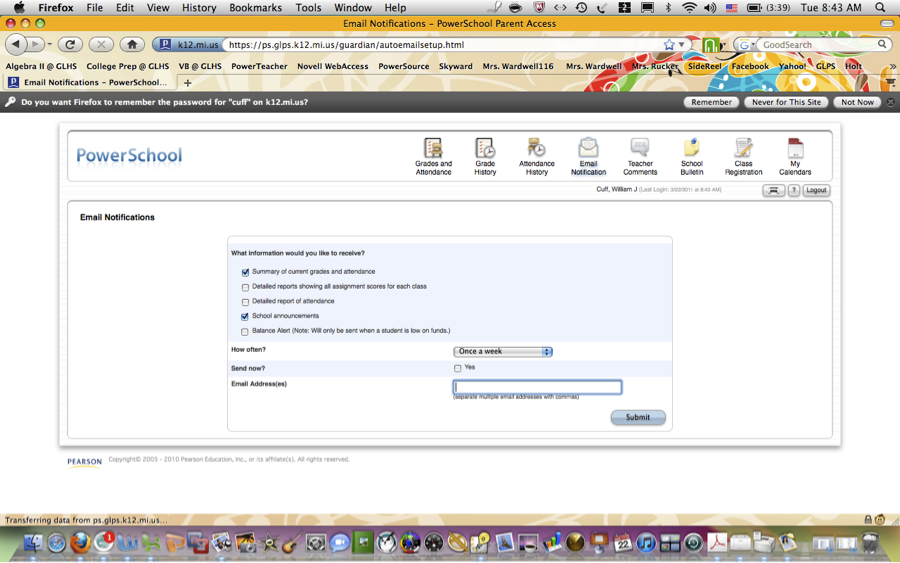Click the Pearson logo in footer
This screenshot has height=563, width=900.
pos(84,461)
